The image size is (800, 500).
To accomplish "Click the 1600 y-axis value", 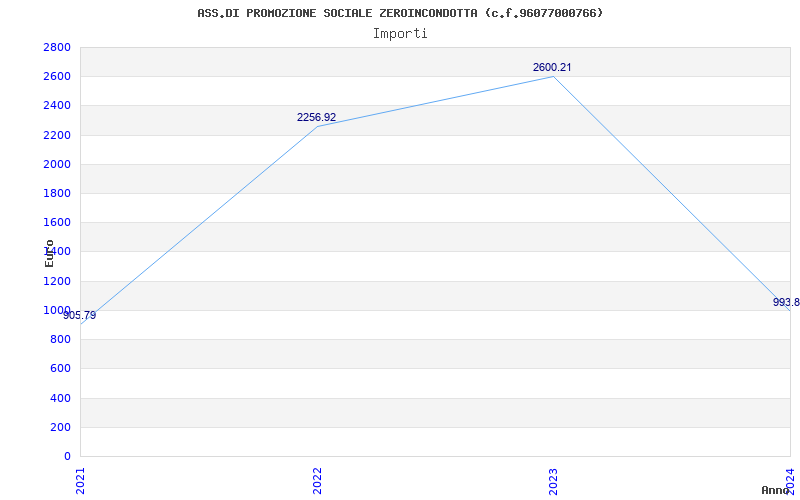I will (57, 222).
